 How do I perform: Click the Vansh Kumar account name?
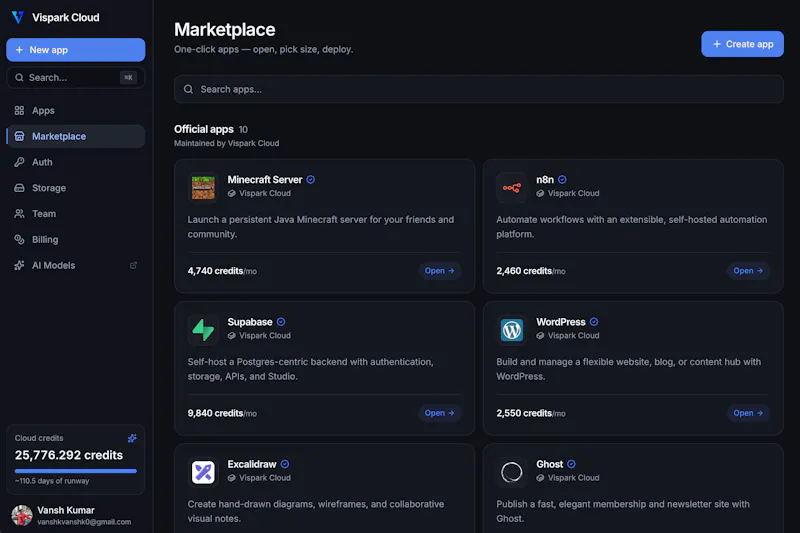pyautogui.click(x=66, y=510)
